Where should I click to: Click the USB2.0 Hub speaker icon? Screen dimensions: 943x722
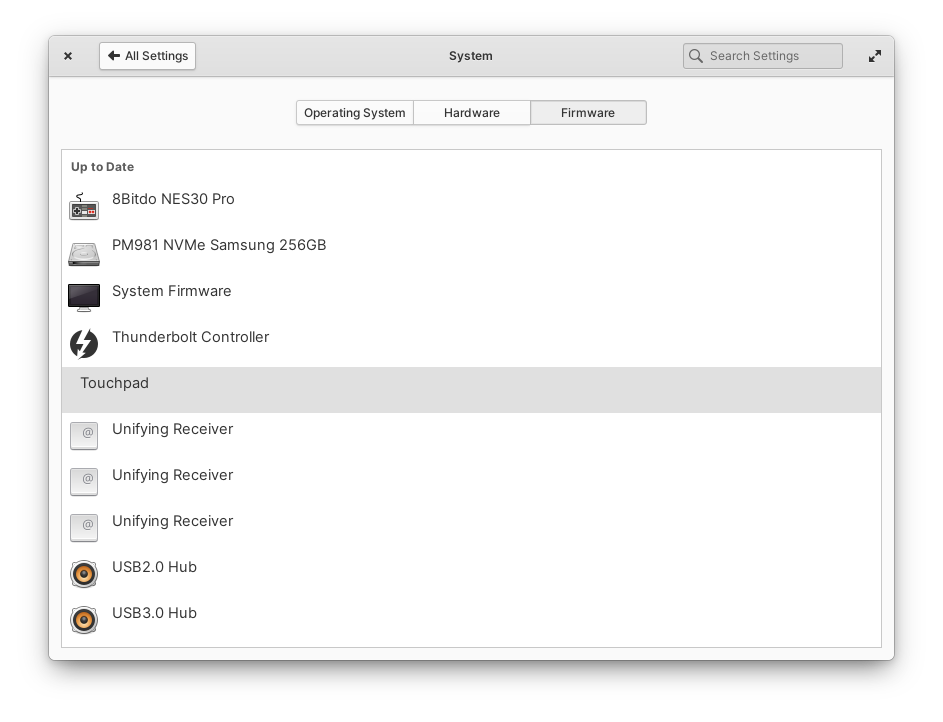tap(84, 573)
